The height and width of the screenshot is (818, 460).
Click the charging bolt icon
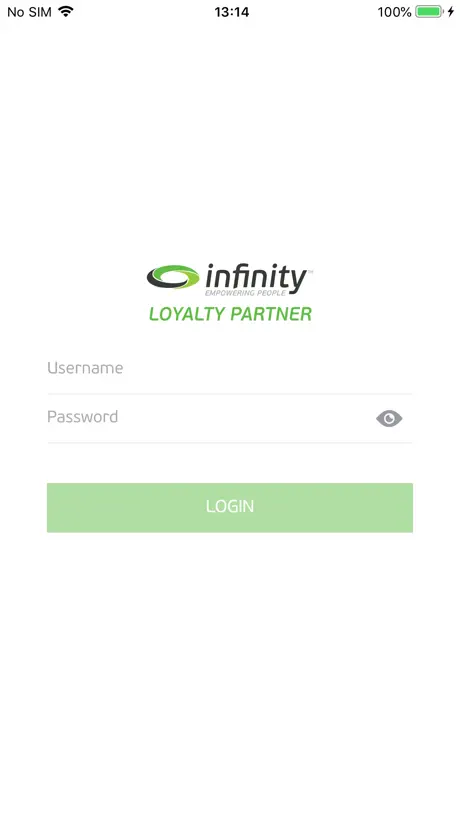tap(451, 11)
